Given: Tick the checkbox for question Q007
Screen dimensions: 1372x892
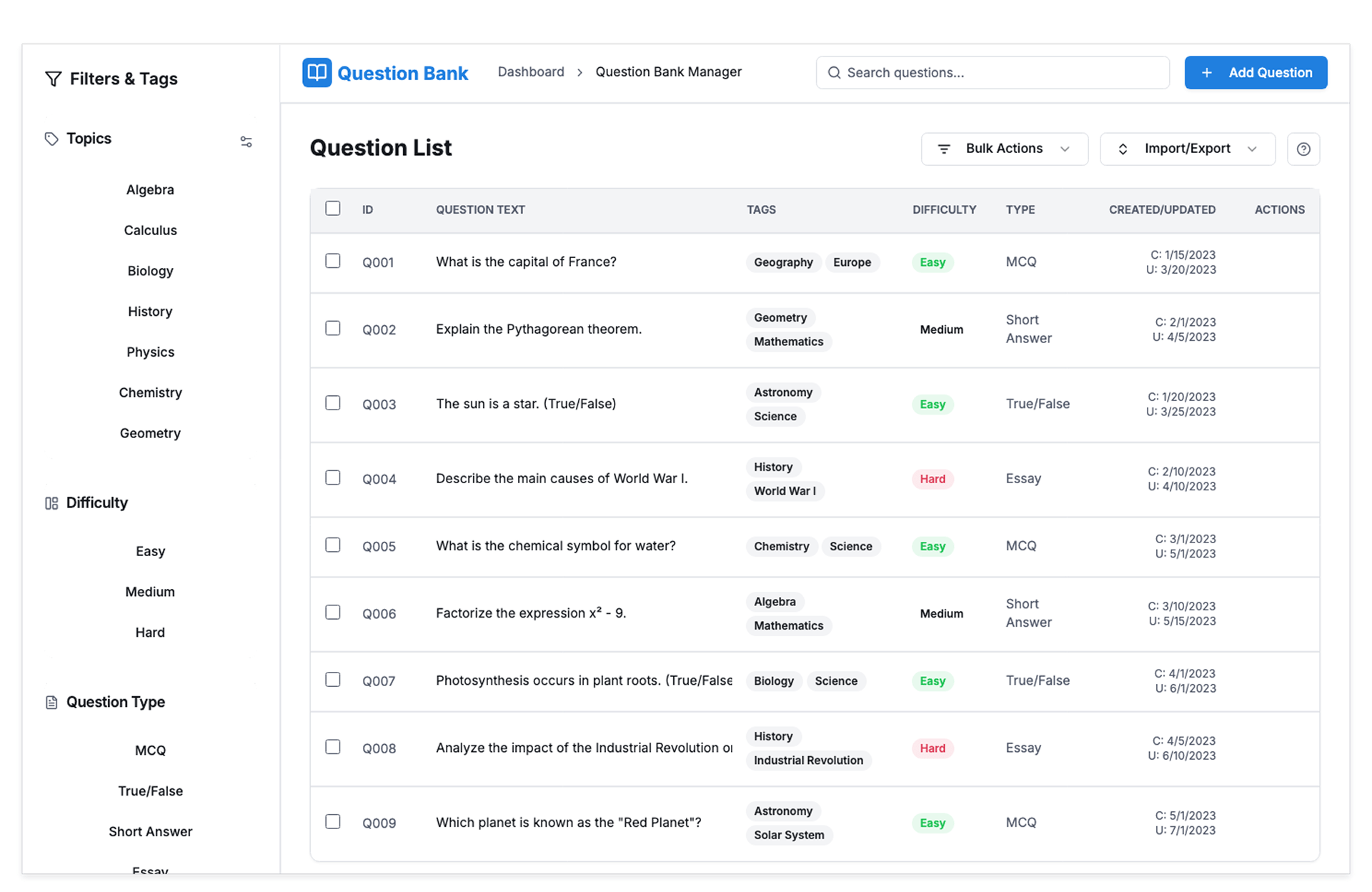Looking at the screenshot, I should [333, 680].
